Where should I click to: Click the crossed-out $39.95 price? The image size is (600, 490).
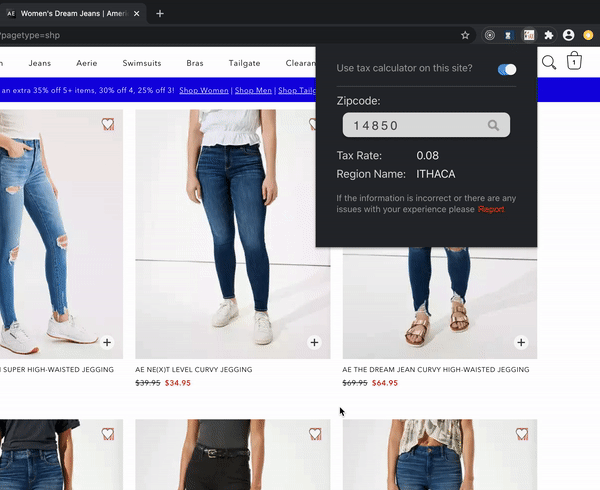coord(148,383)
